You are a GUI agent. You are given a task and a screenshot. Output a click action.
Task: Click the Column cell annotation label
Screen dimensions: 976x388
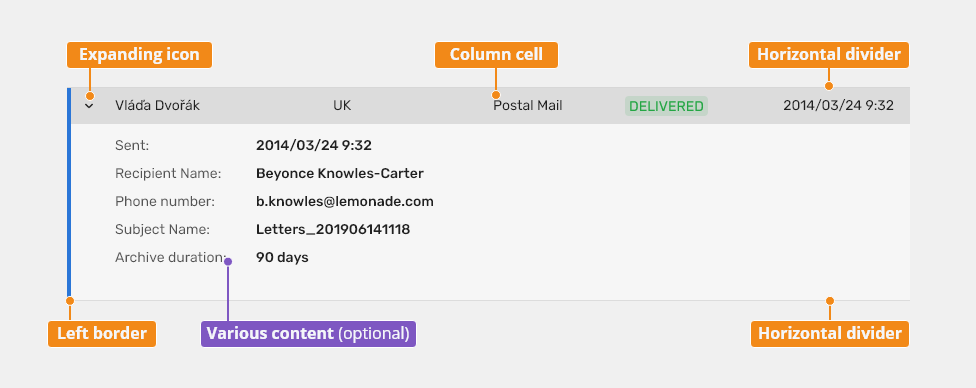point(496,55)
